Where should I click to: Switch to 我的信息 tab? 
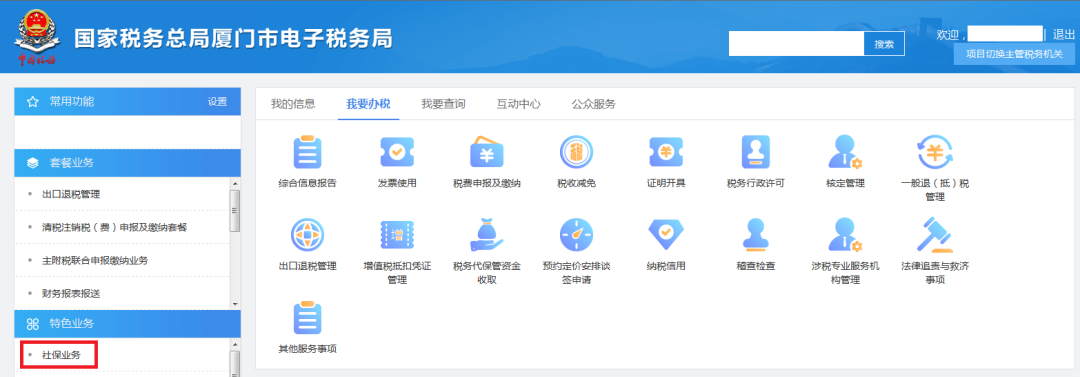click(x=293, y=104)
